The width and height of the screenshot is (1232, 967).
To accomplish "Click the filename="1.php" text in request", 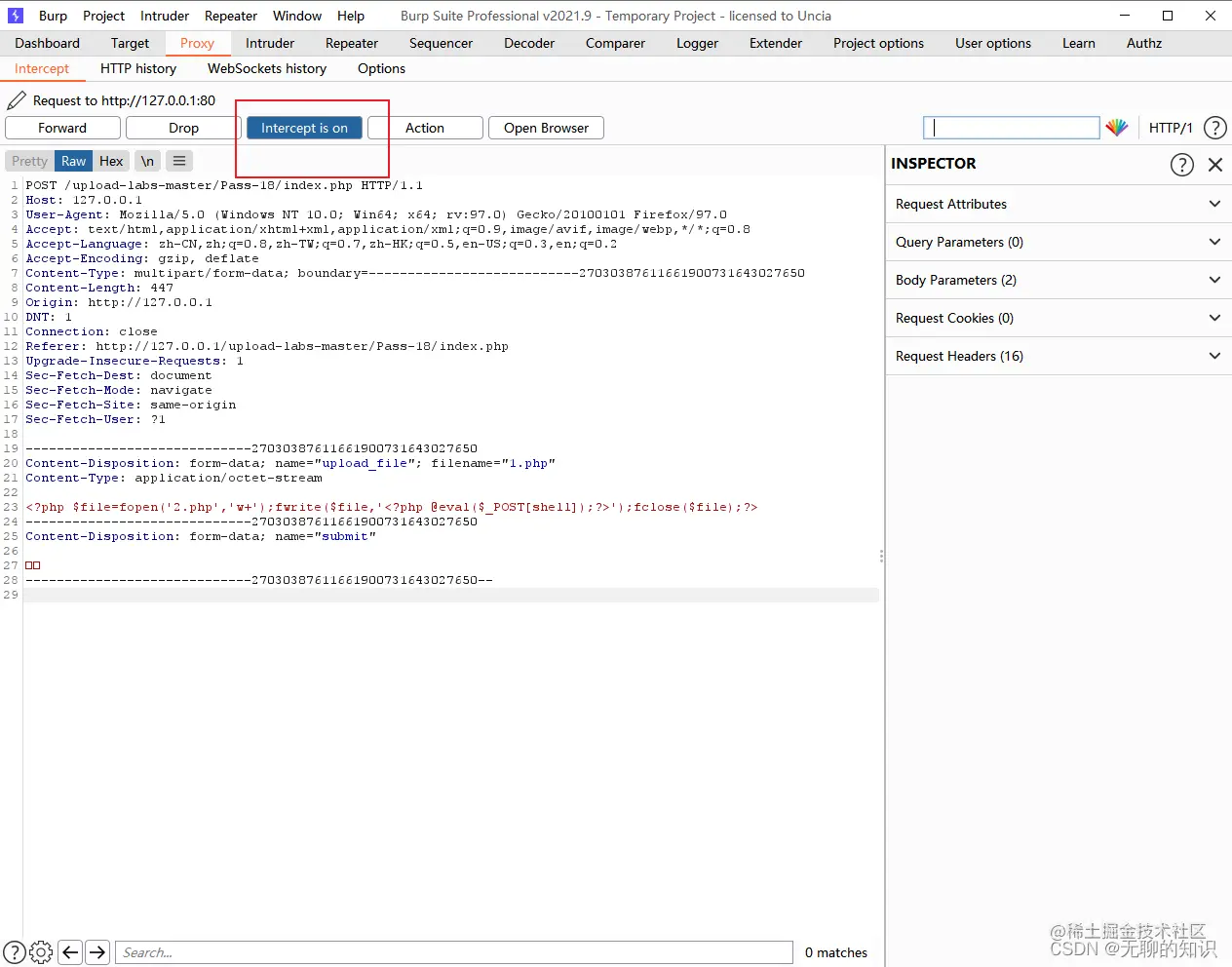I will pyautogui.click(x=493, y=463).
